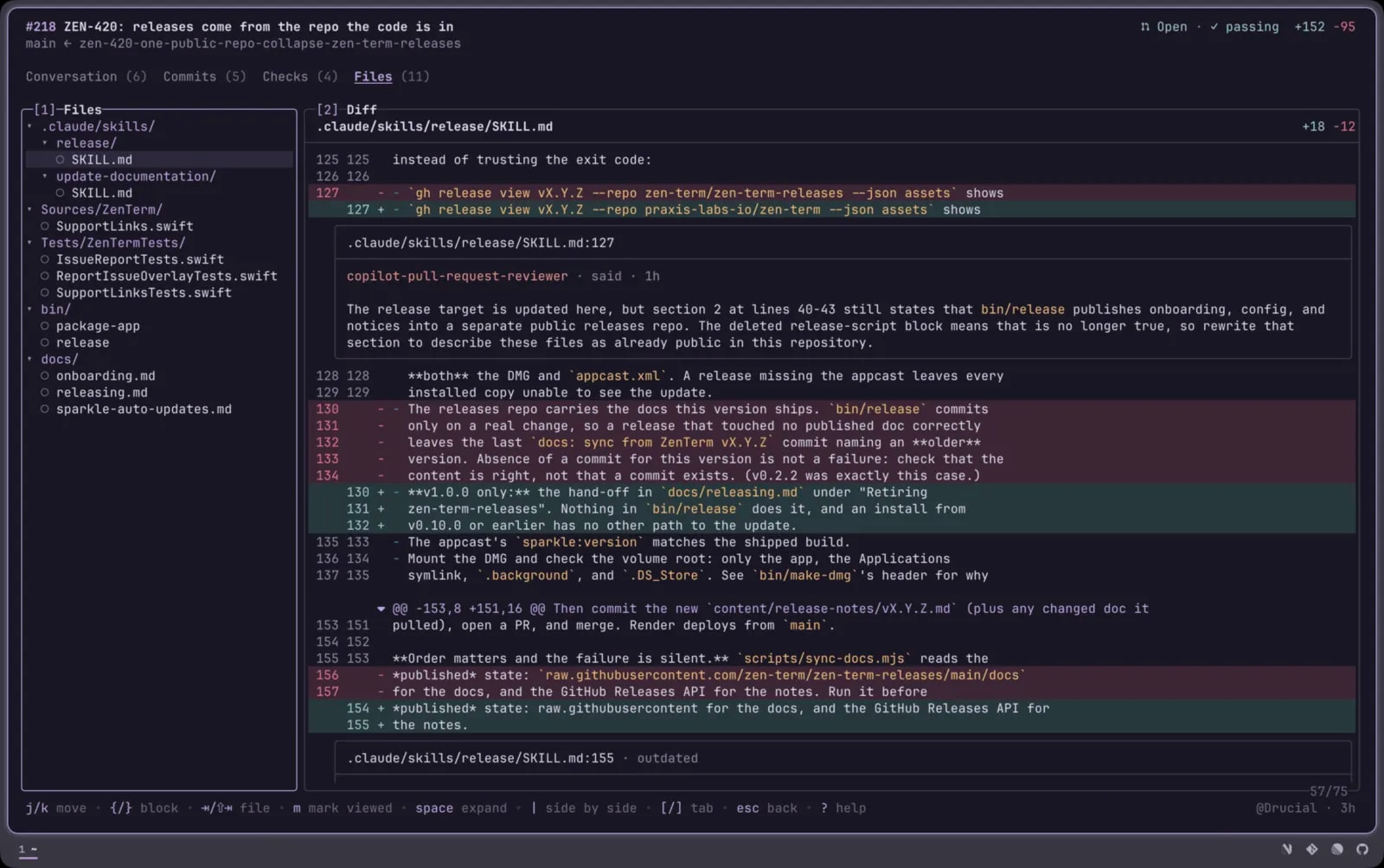Click the GitHub octocat icon in the bottom bar
The width and height of the screenshot is (1384, 868).
[1362, 849]
